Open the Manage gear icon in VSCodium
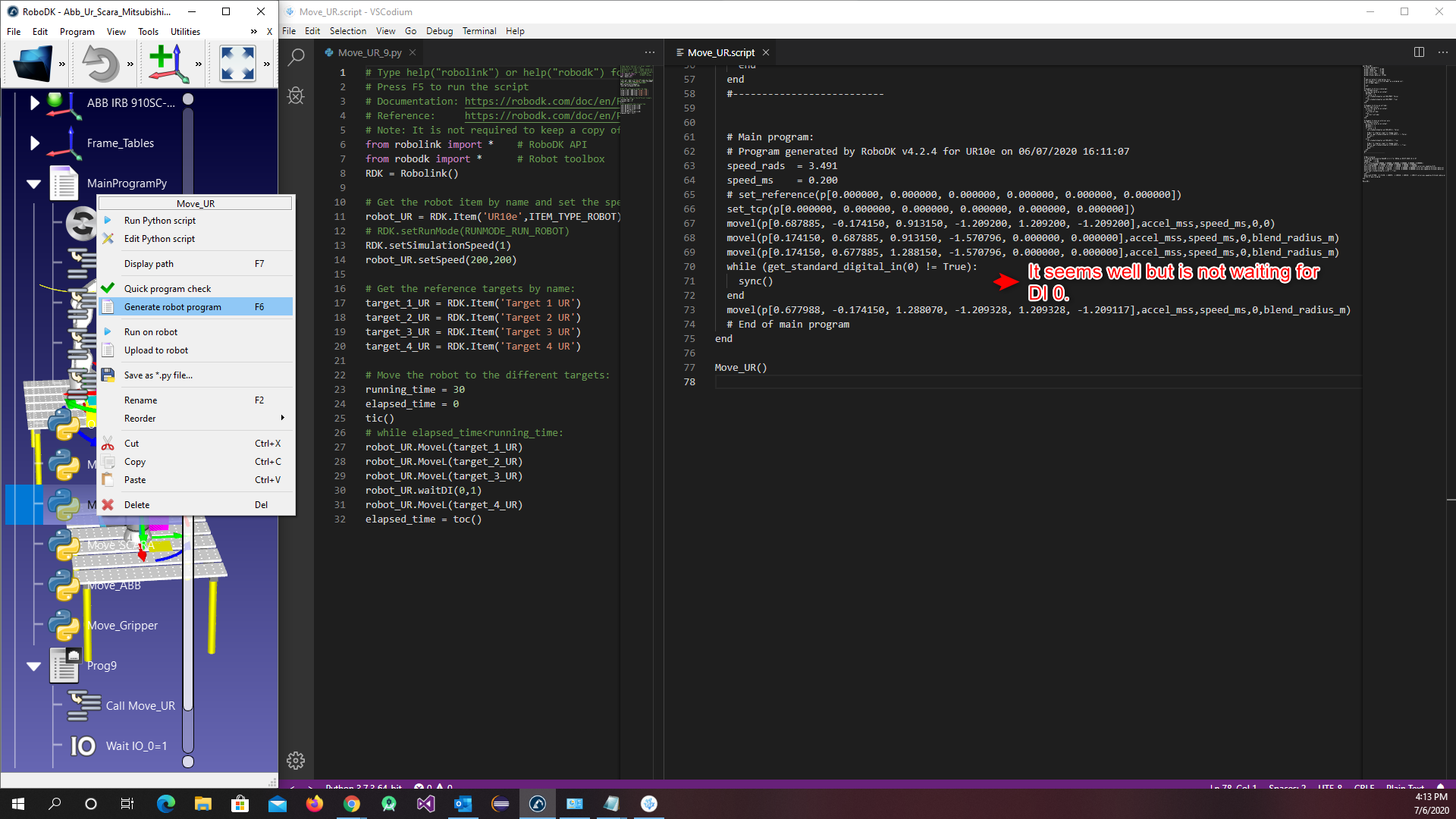 (x=296, y=760)
